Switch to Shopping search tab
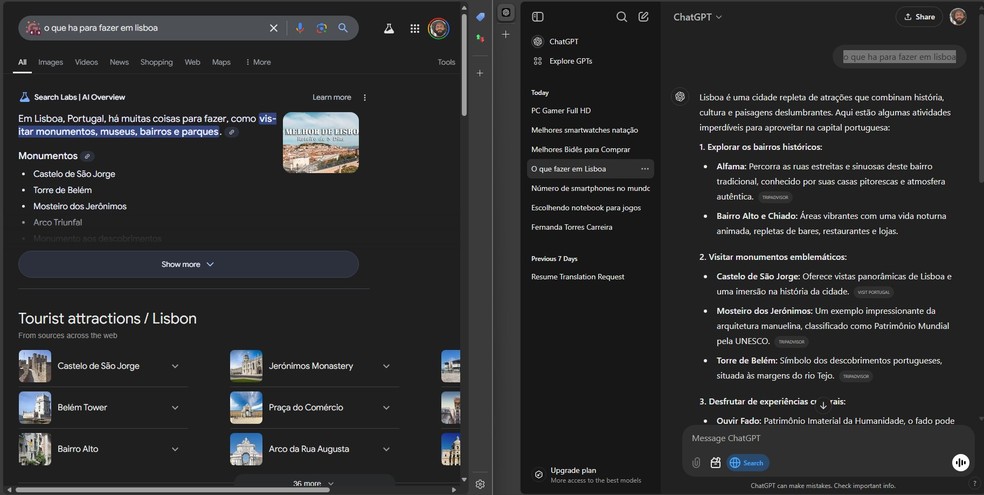Image resolution: width=984 pixels, height=495 pixels. tap(156, 62)
